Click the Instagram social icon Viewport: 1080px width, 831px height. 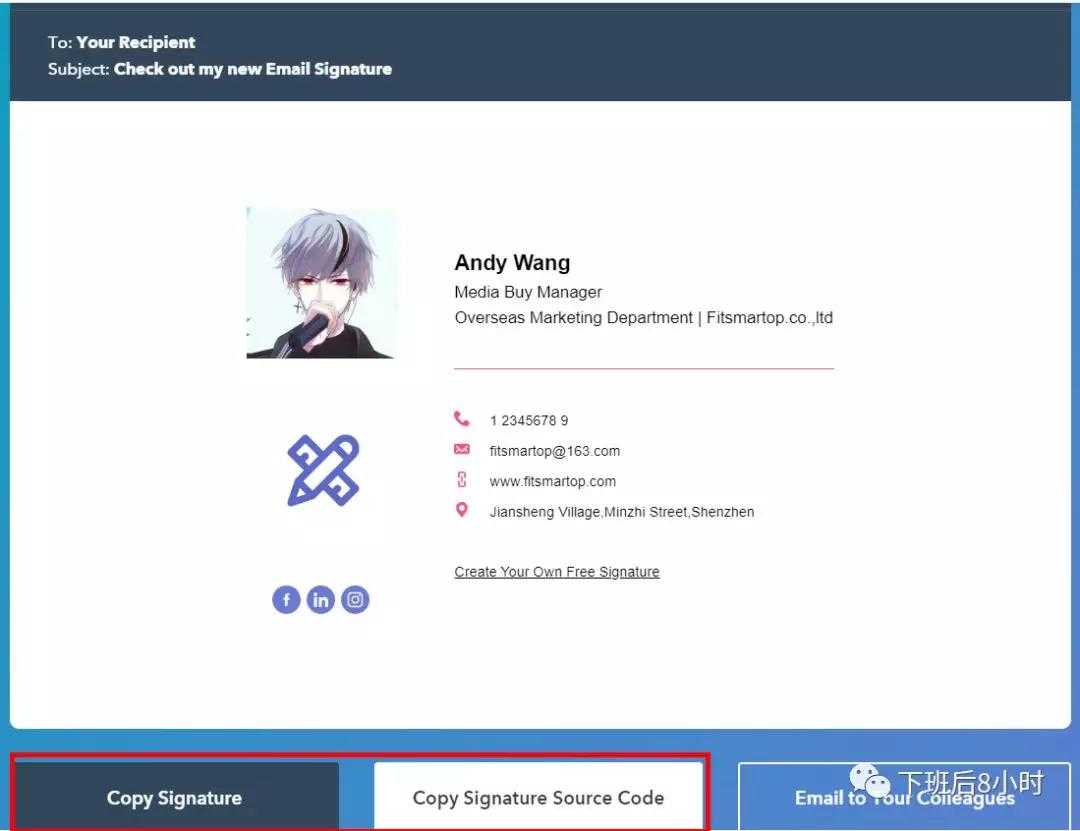[x=355, y=600]
